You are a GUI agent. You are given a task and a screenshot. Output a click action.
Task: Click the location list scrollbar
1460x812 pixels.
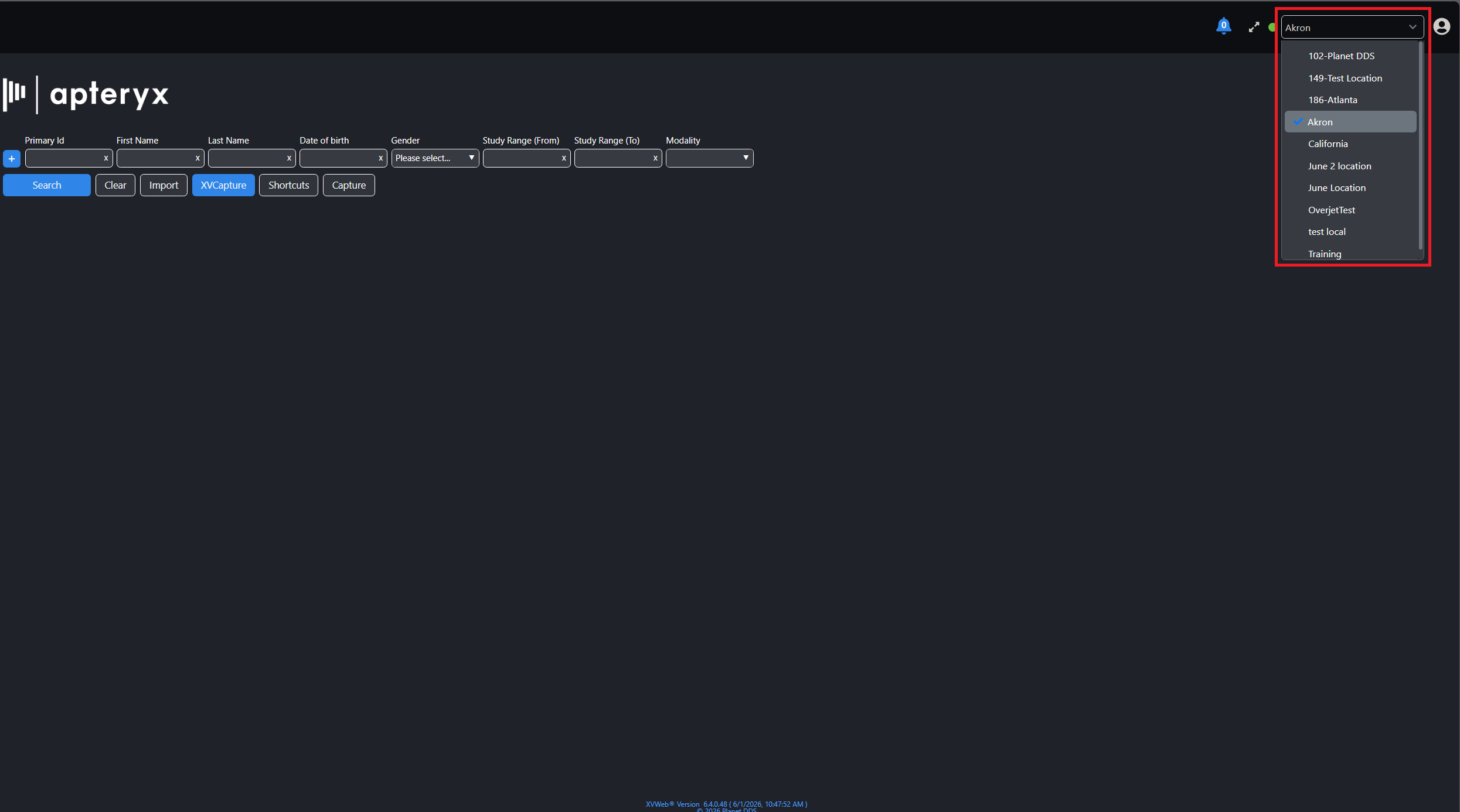tap(1420, 146)
